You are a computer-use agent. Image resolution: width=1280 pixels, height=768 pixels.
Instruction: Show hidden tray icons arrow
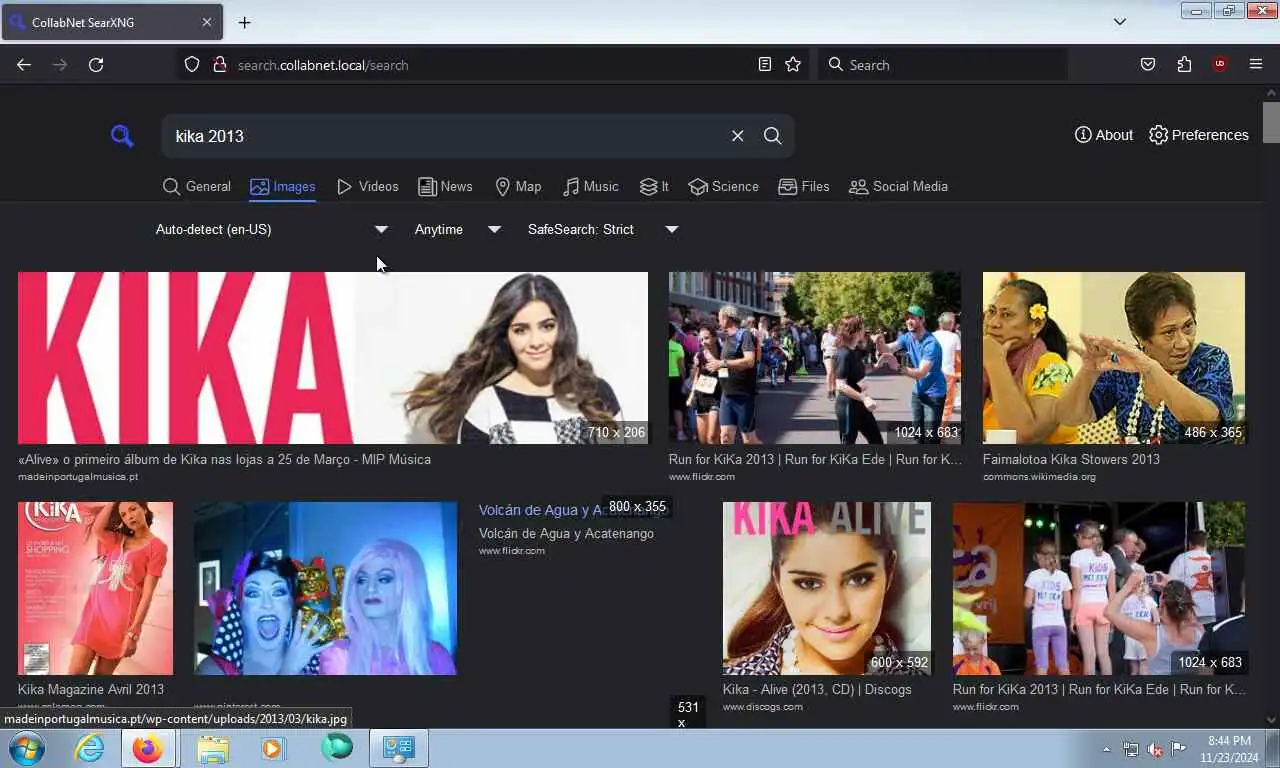(x=1106, y=749)
